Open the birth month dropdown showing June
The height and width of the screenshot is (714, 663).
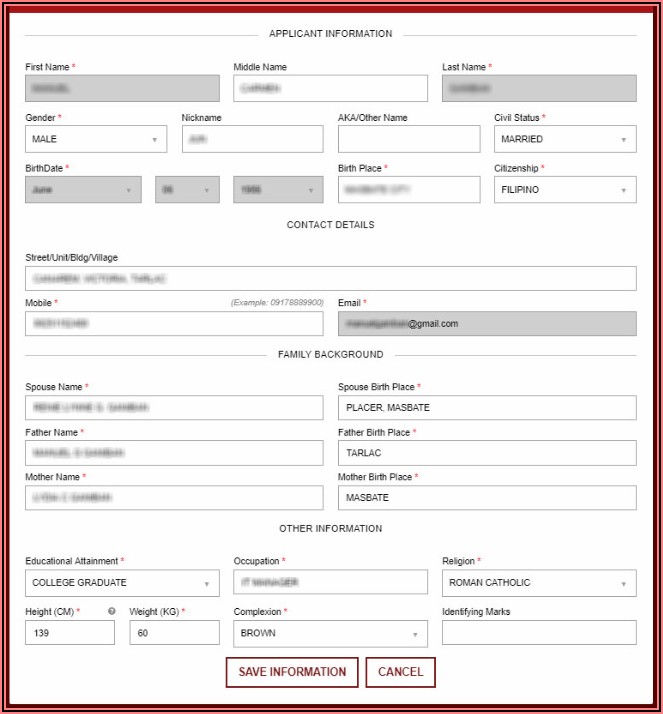pyautogui.click(x=83, y=190)
